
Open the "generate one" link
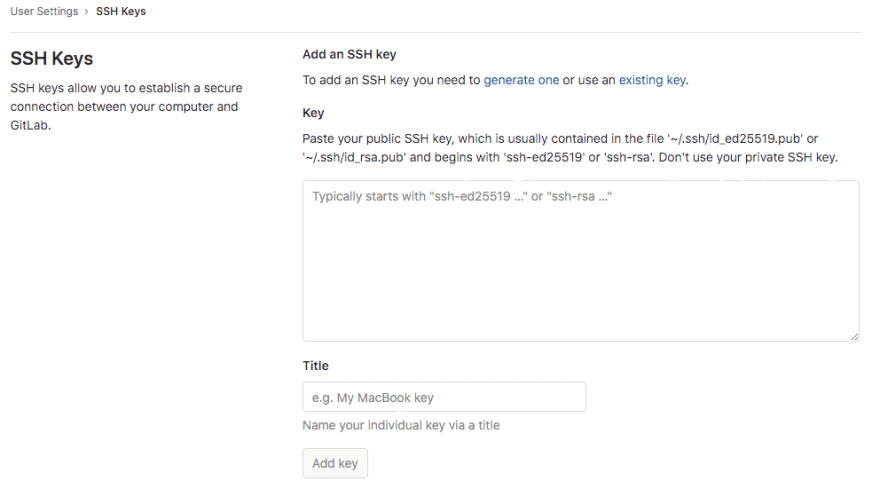tap(521, 80)
